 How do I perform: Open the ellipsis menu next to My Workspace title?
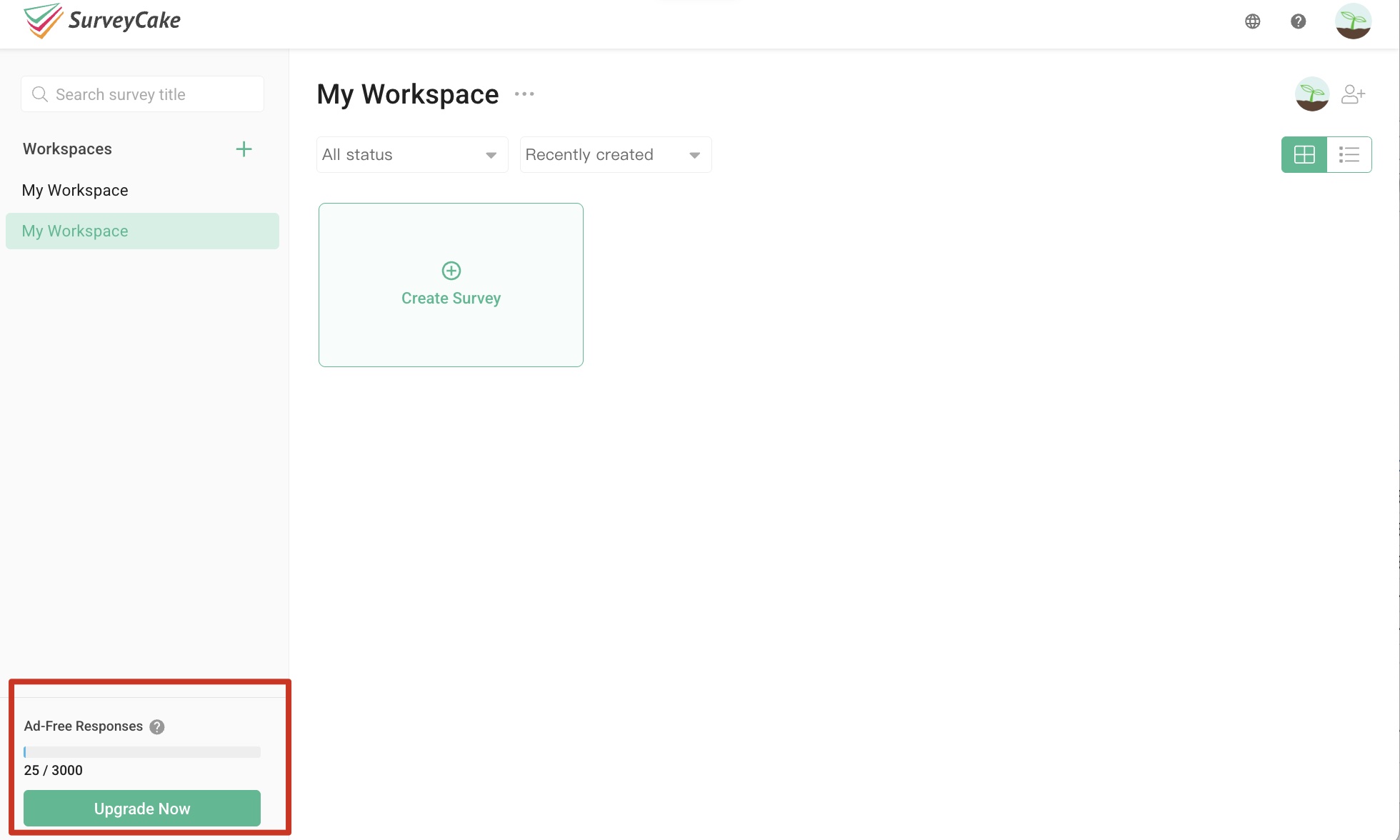pyautogui.click(x=524, y=94)
